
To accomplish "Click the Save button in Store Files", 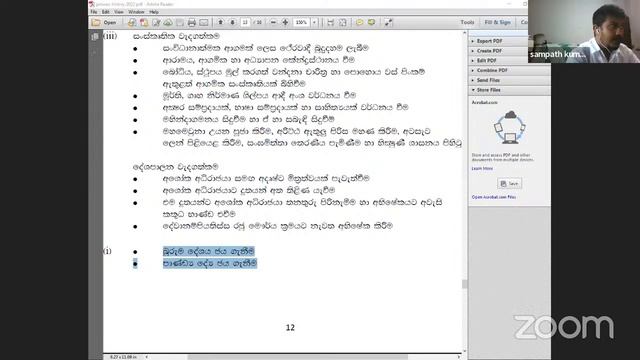I will click(509, 184).
